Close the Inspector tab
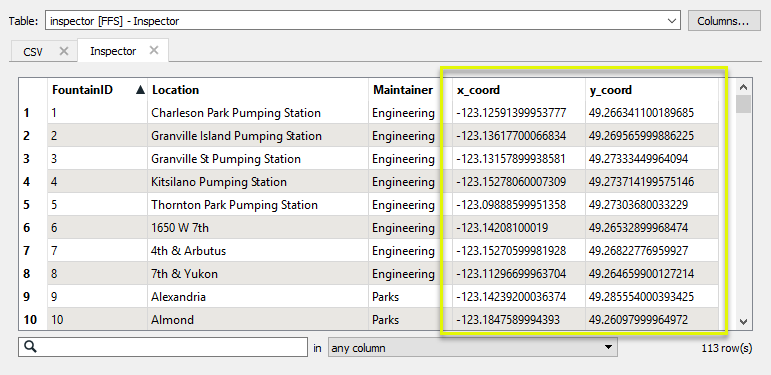This screenshot has height=375, width=771. pos(154,50)
